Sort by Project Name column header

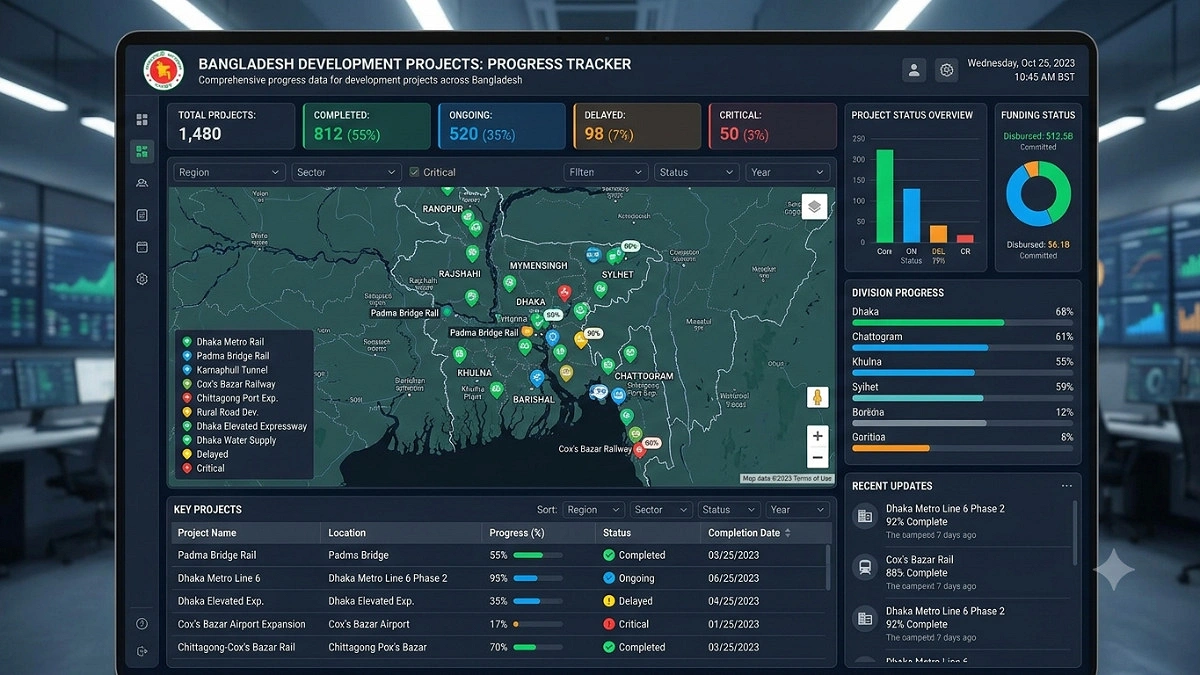coord(207,533)
